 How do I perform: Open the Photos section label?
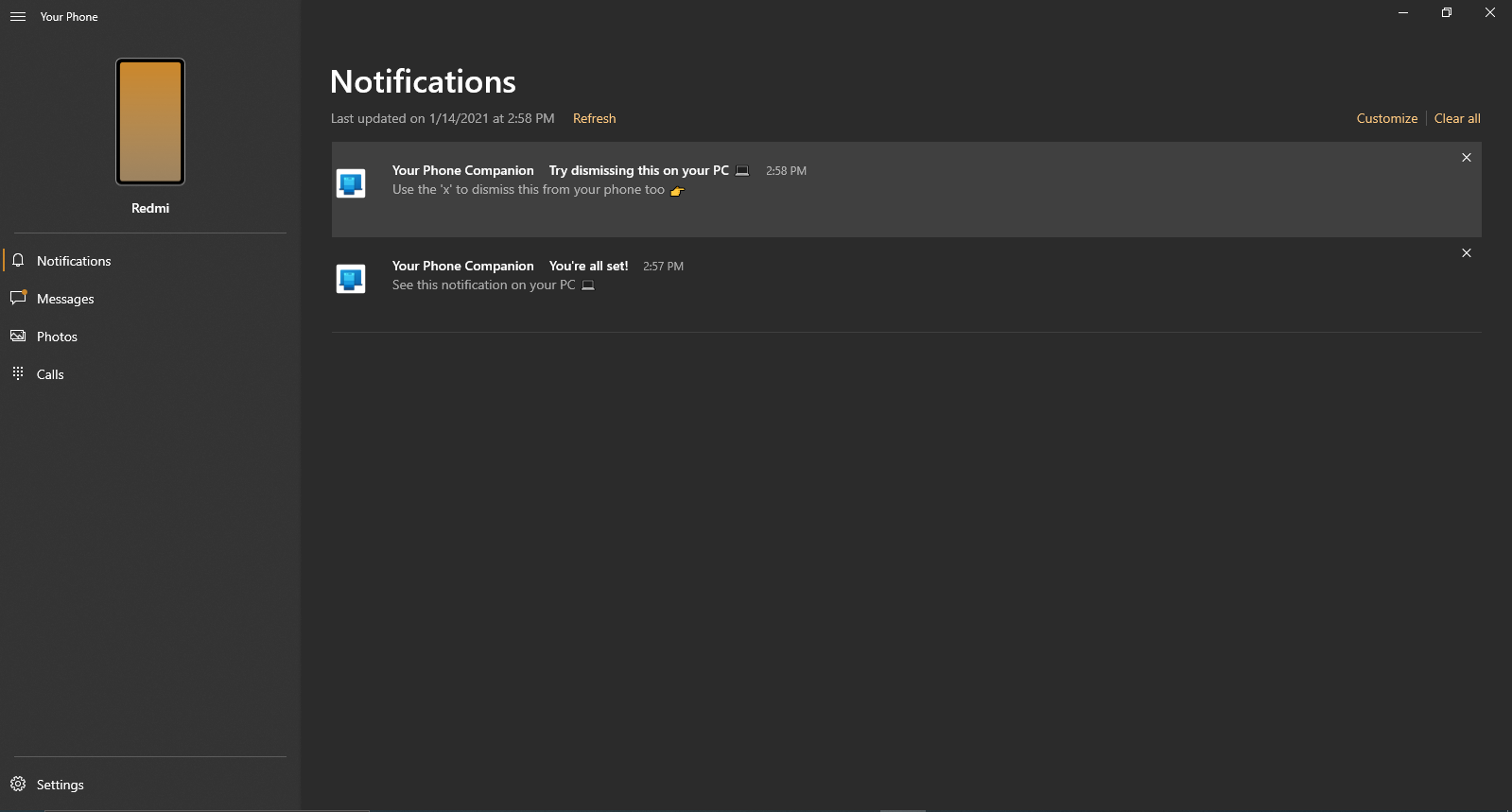[57, 337]
